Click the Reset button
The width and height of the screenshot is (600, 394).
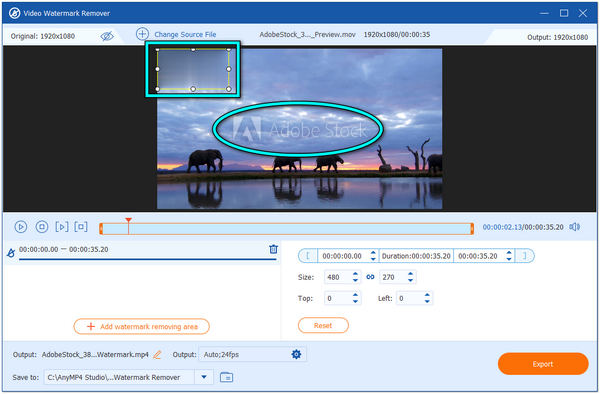(x=323, y=326)
